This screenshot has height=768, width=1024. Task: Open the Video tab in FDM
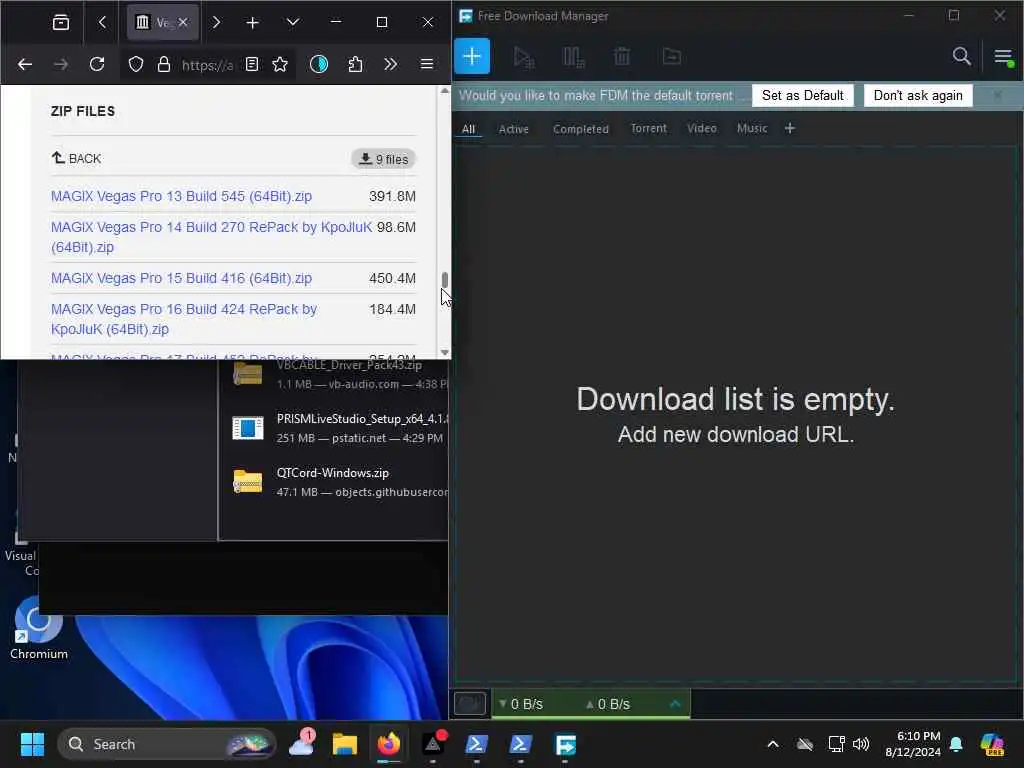tap(701, 128)
